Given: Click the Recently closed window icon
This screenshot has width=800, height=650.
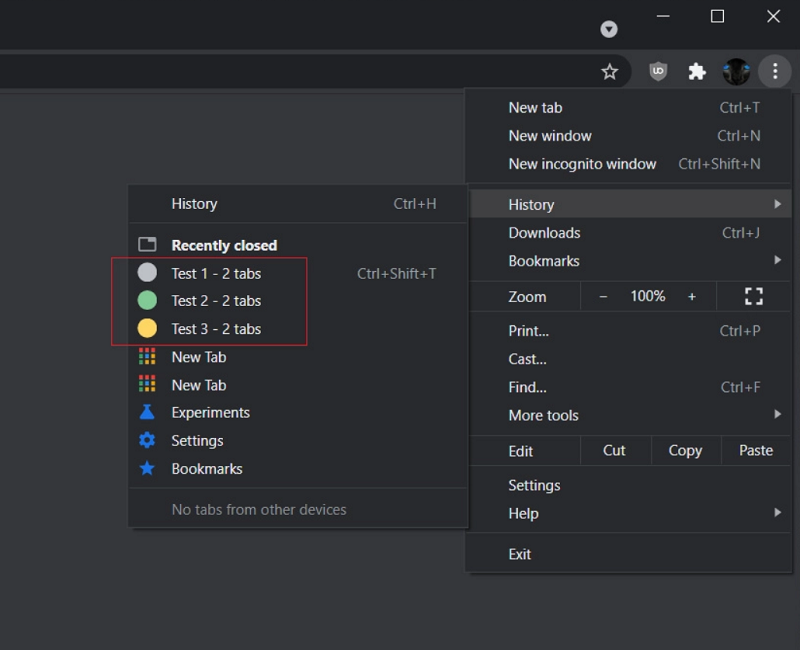Looking at the screenshot, I should point(147,244).
